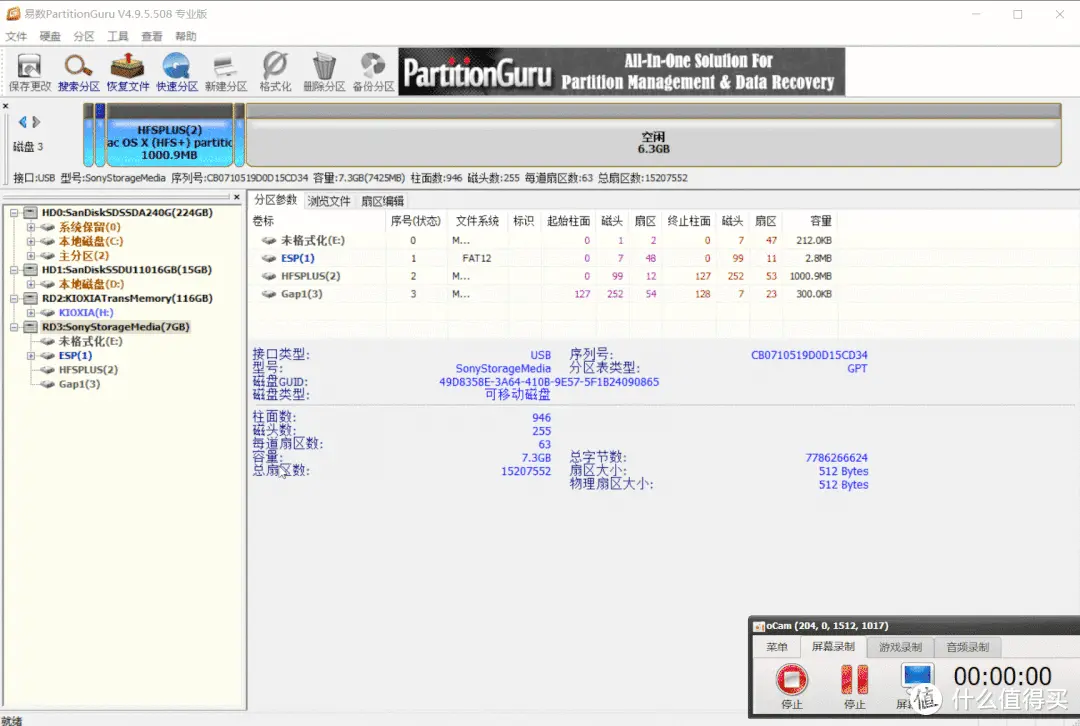The width and height of the screenshot is (1080, 726).
Task: Click the 卷标 column header
Action: click(263, 221)
